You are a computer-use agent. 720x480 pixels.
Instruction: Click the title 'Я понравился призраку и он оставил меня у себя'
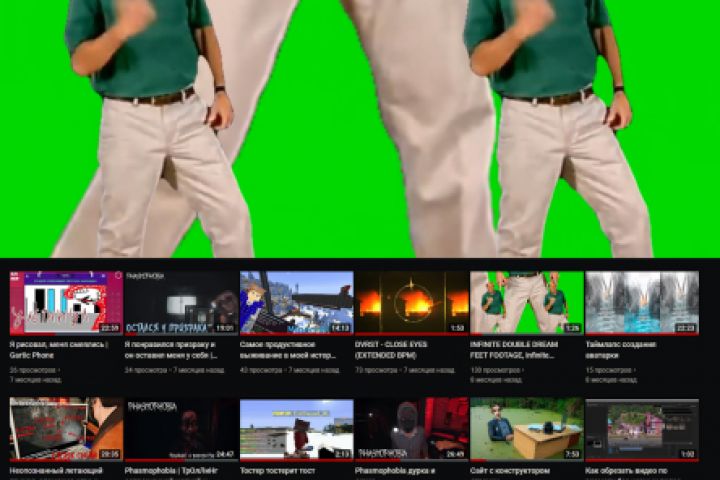click(x=171, y=350)
